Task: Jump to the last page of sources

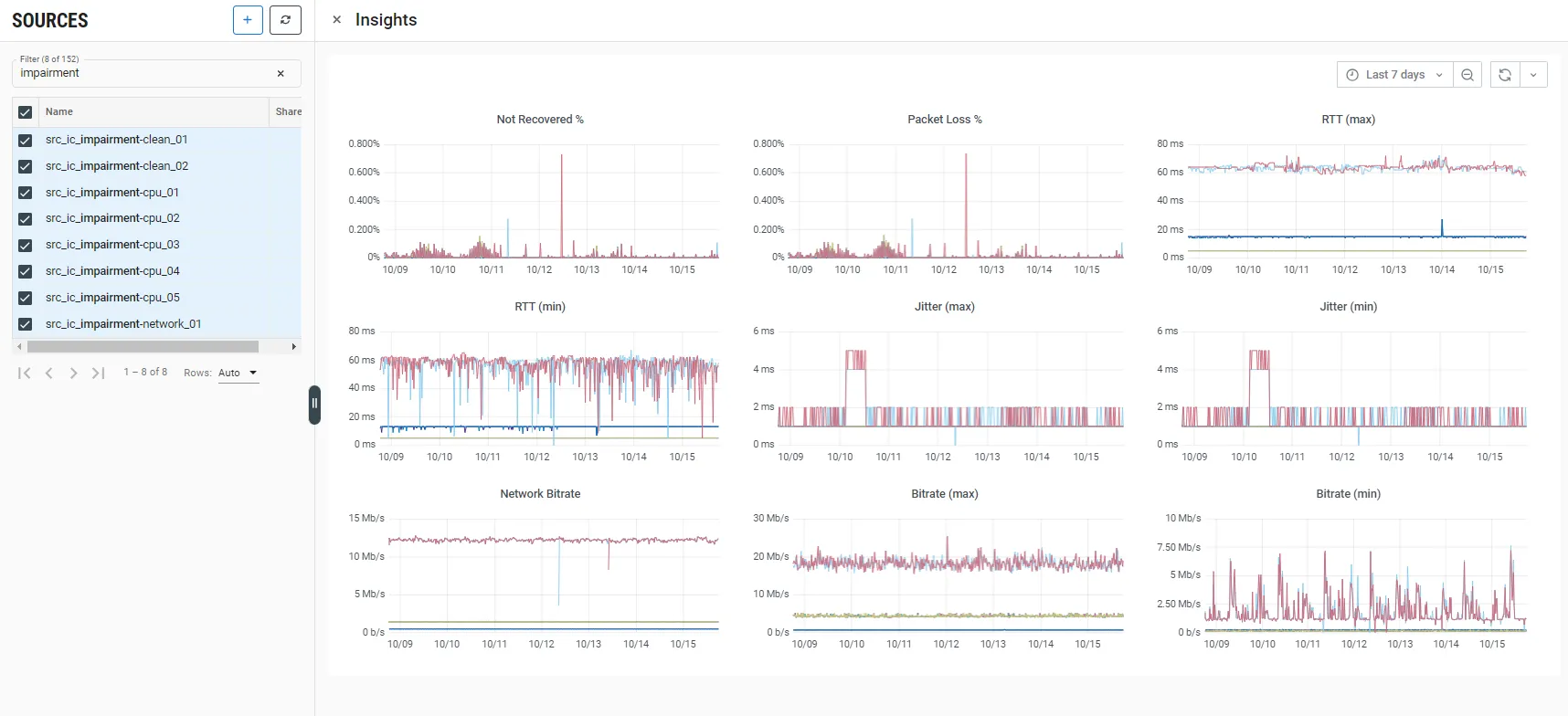Action: coord(98,373)
